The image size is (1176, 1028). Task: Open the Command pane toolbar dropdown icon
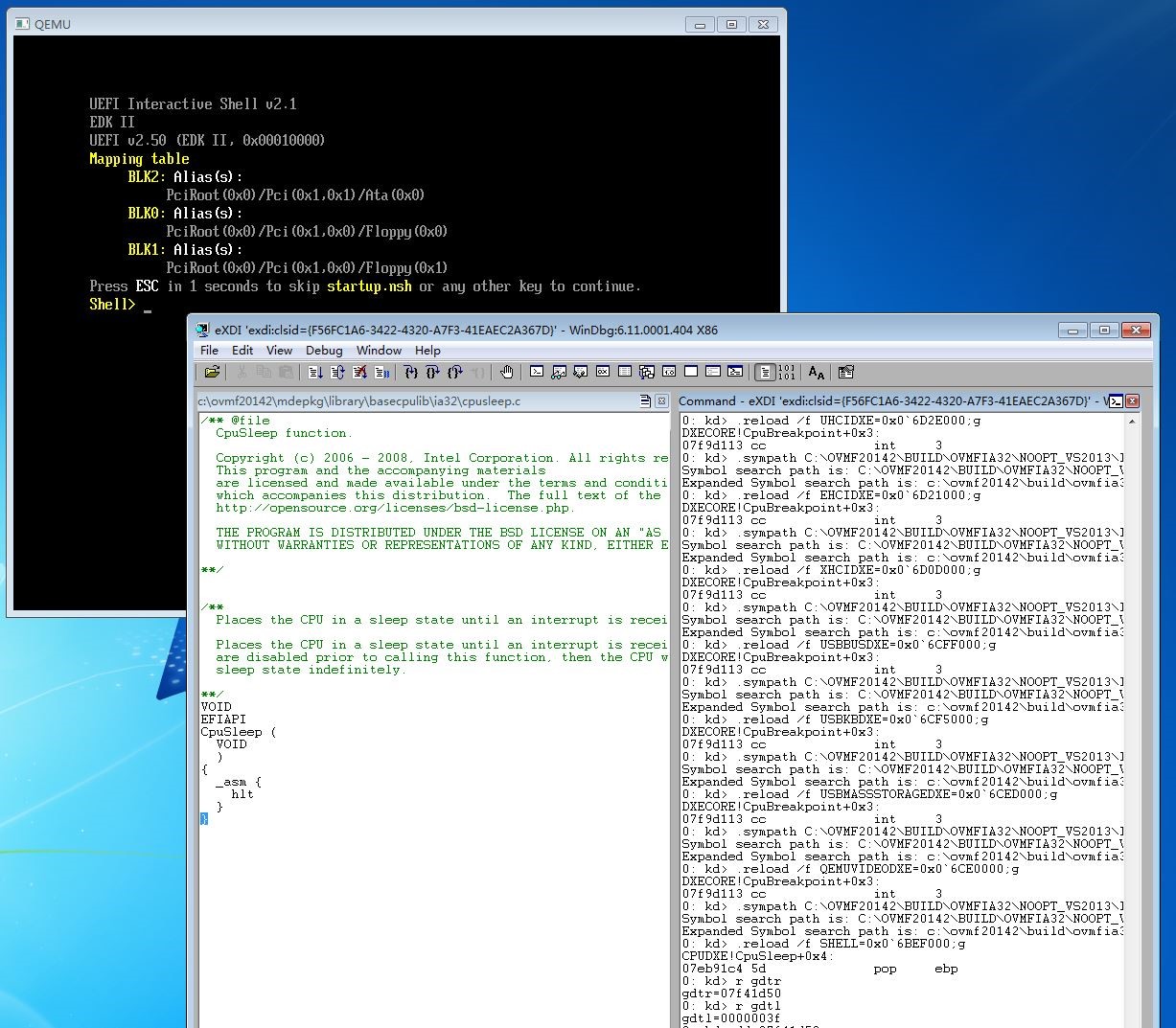point(1116,400)
